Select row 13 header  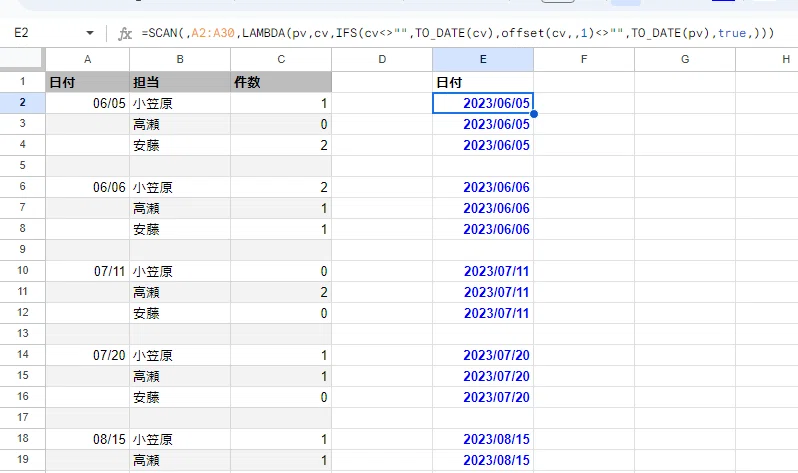tap(22, 333)
